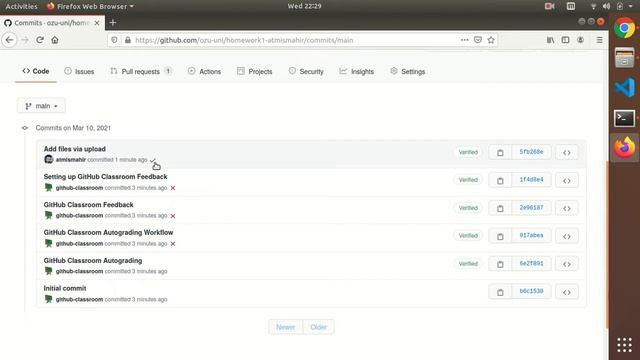
Task: Click atmismahir's avatar image
Action: (x=49, y=160)
